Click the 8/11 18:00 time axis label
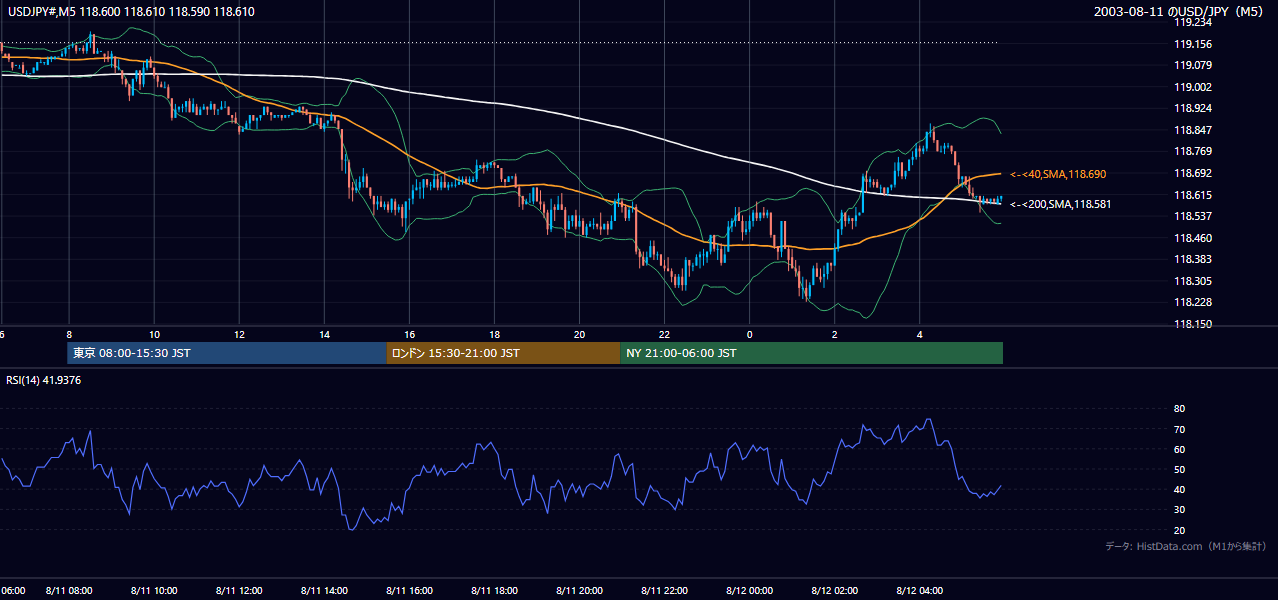 [494, 590]
